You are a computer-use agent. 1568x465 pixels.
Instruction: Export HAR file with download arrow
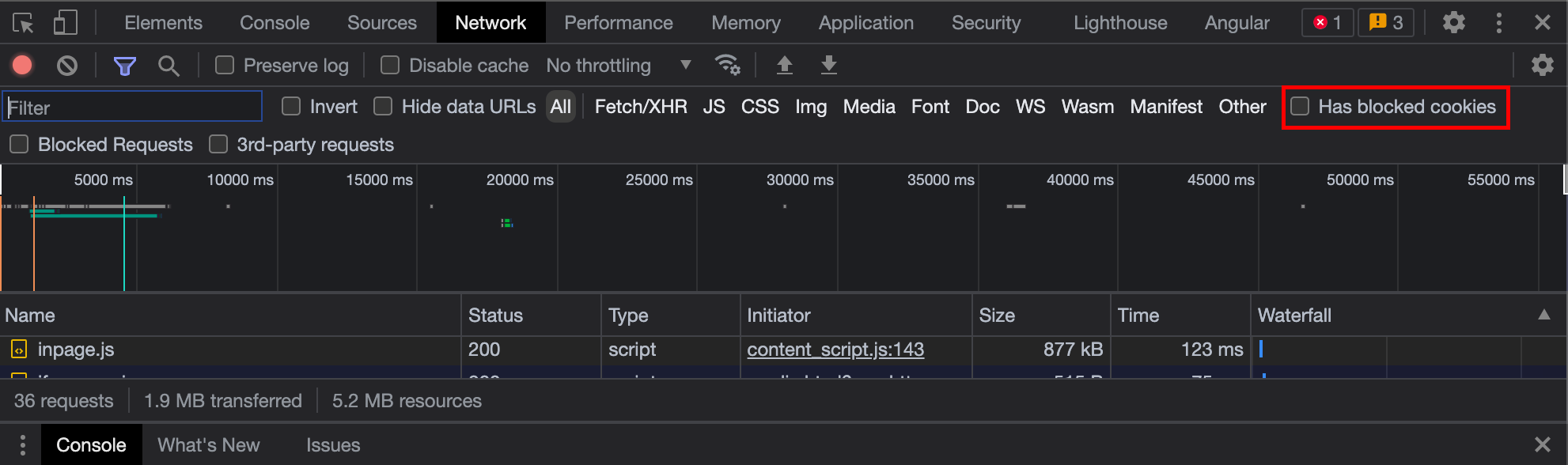click(x=828, y=65)
